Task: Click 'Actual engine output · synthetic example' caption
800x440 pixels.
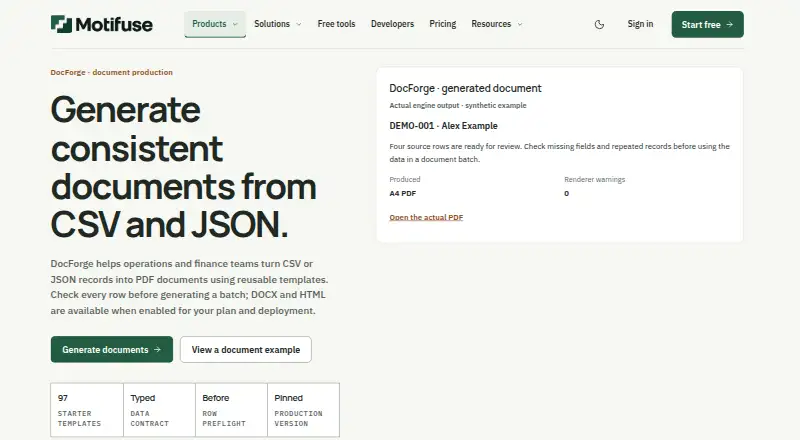Action: pyautogui.click(x=458, y=105)
